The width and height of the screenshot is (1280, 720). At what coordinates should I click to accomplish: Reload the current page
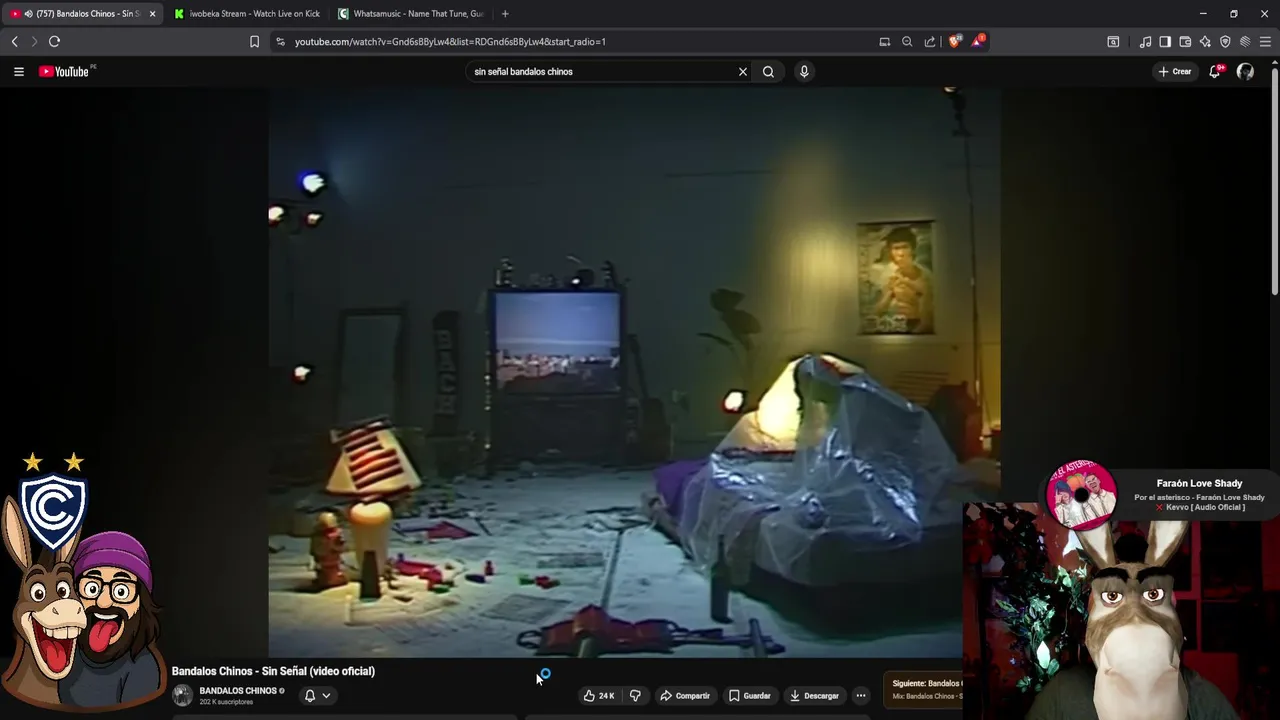coord(55,41)
